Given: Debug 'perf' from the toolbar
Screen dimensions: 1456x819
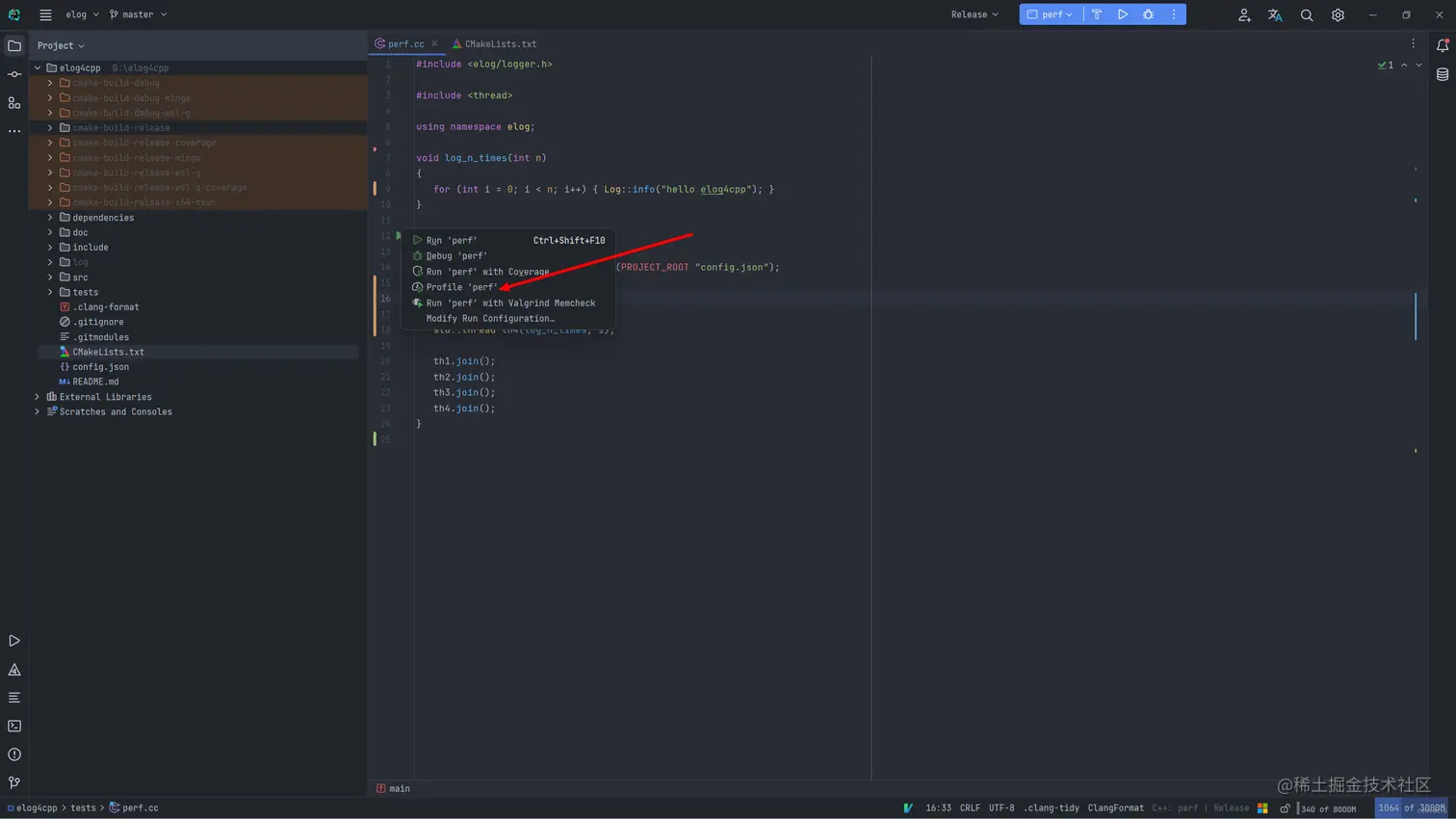Looking at the screenshot, I should tap(1148, 14).
